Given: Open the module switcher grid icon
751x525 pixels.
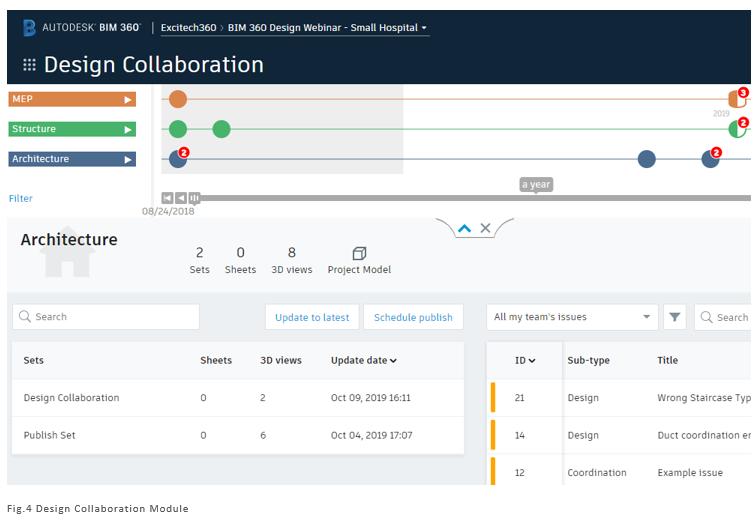Looking at the screenshot, I should click(x=29, y=65).
